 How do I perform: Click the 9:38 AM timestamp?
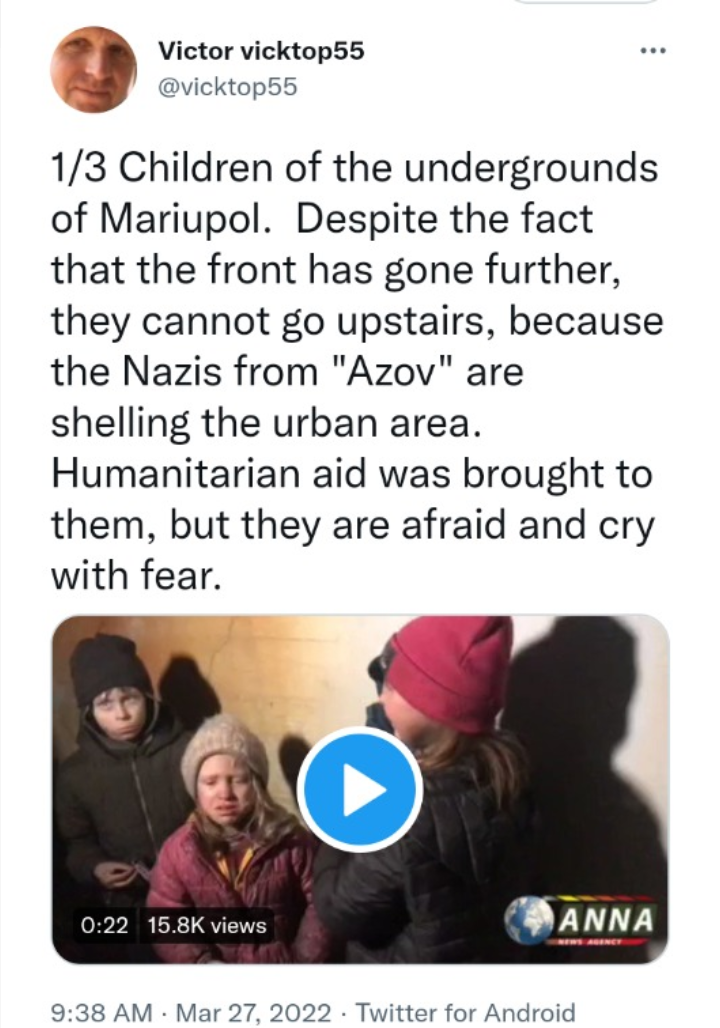pyautogui.click(x=101, y=1012)
